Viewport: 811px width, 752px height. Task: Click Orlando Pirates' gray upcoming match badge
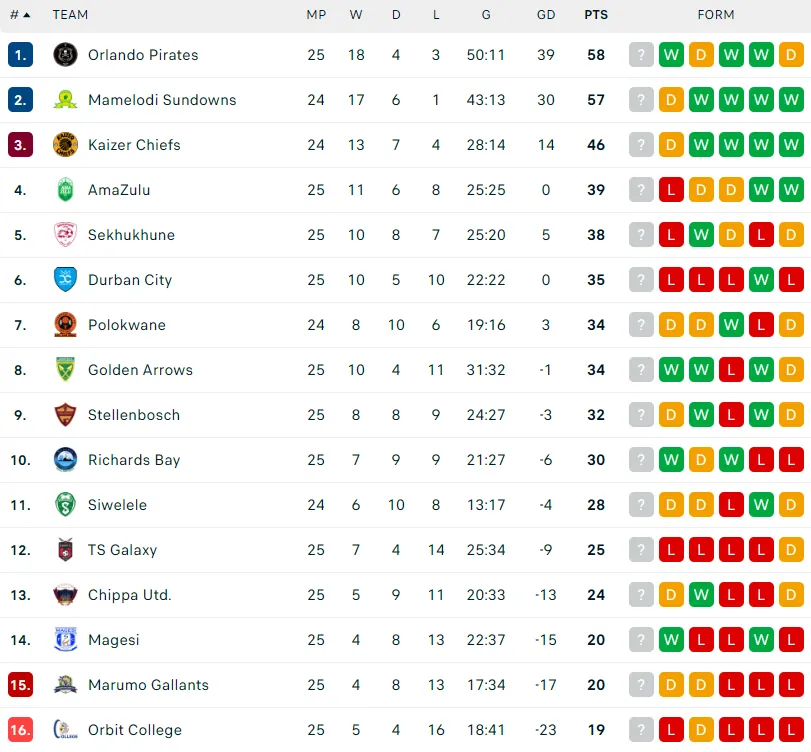pyautogui.click(x=641, y=55)
